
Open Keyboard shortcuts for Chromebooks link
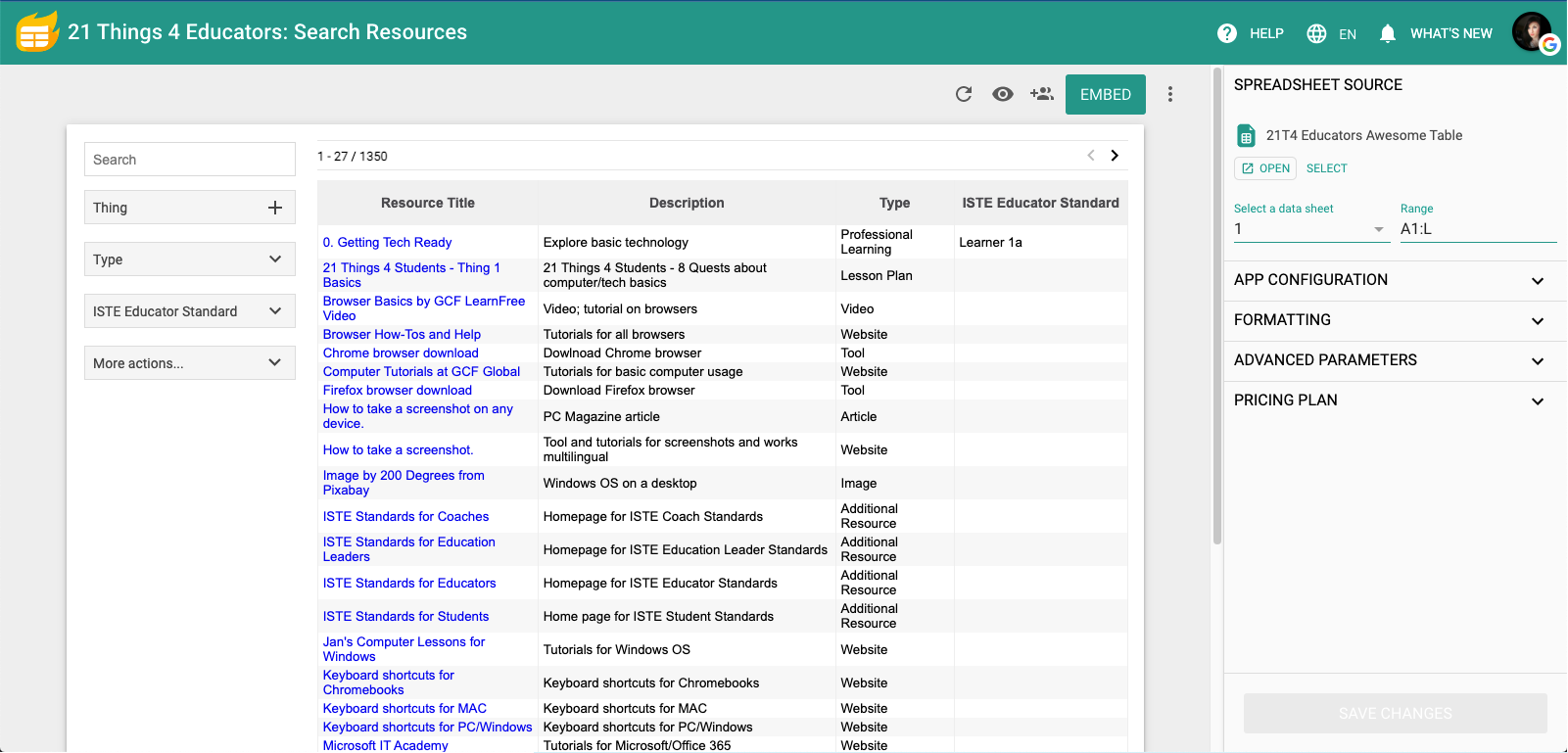click(389, 682)
